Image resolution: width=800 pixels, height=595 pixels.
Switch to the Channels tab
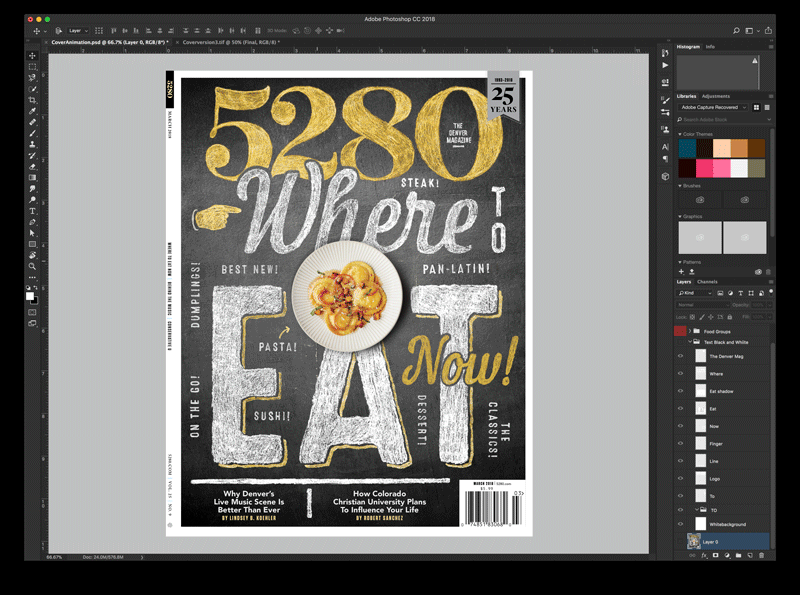[x=707, y=282]
